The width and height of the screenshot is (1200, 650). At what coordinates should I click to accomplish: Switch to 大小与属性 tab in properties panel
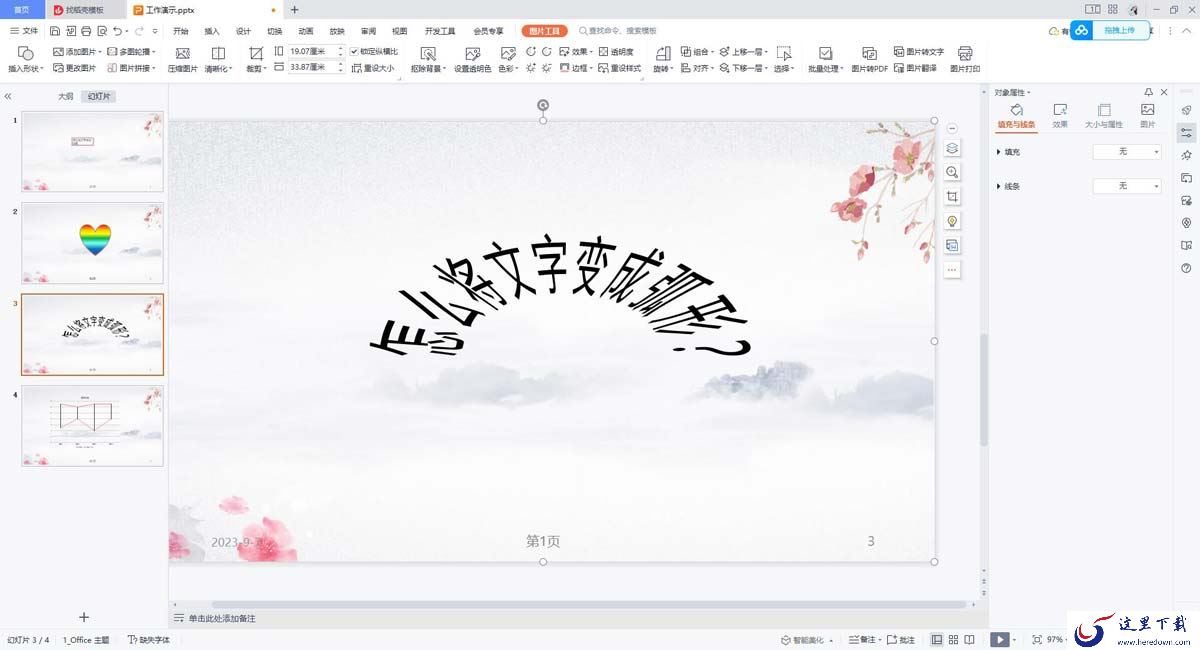1104,115
